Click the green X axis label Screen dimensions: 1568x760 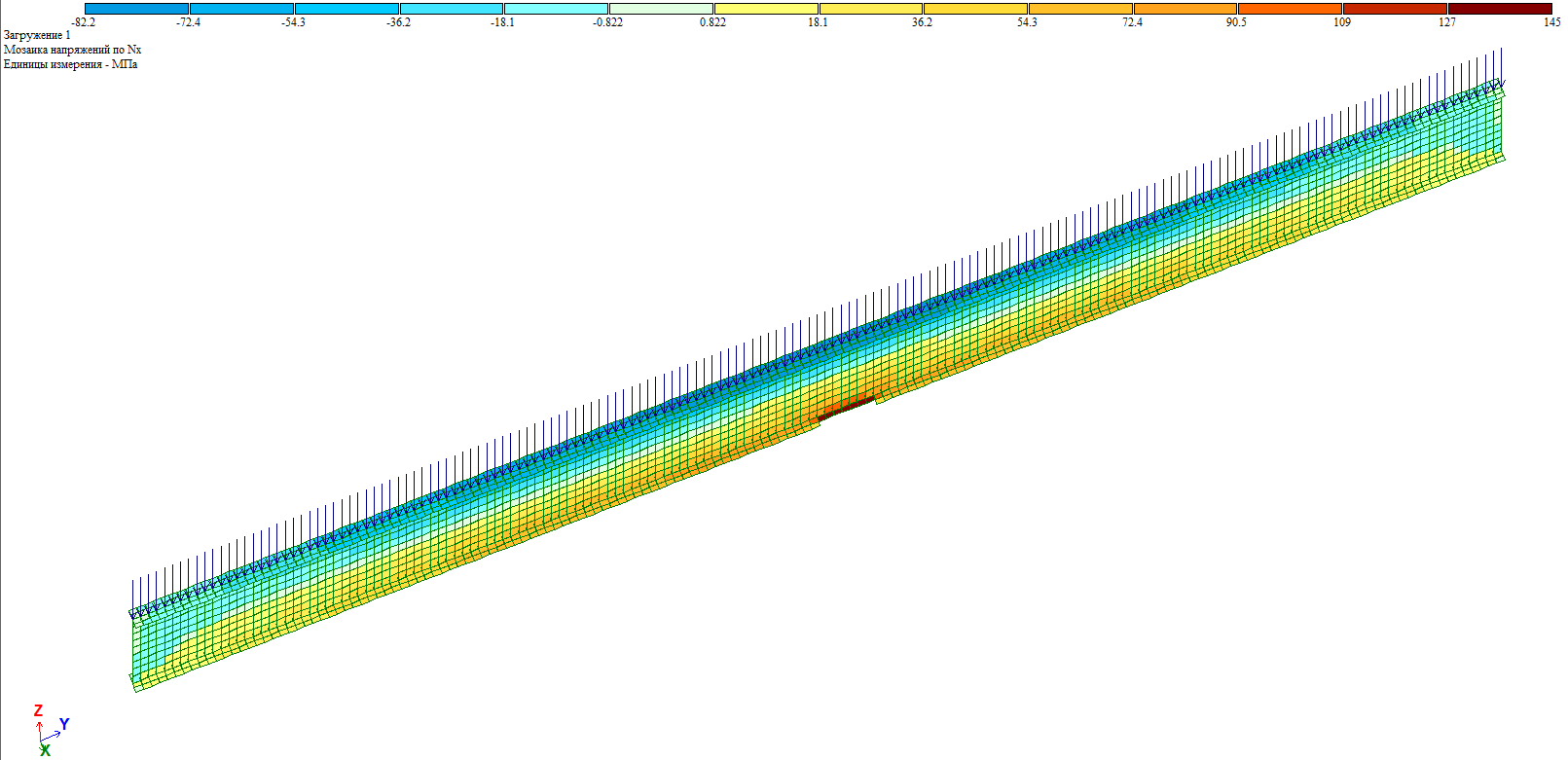(45, 751)
